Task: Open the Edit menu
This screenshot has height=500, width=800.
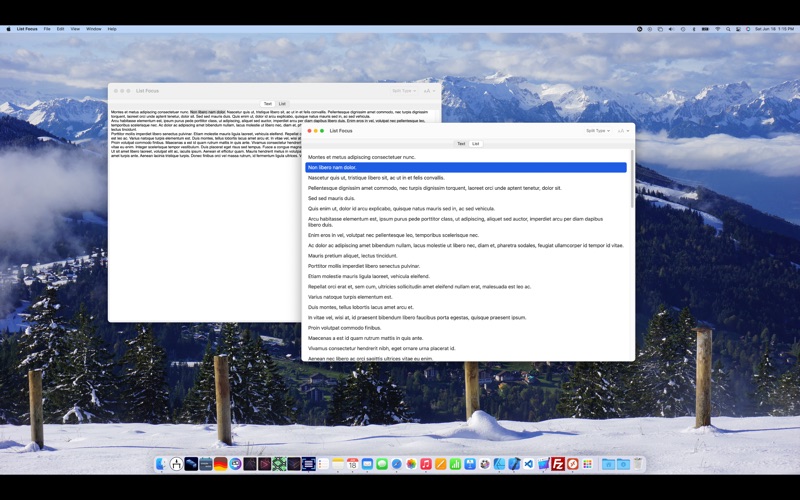Action: [x=60, y=29]
